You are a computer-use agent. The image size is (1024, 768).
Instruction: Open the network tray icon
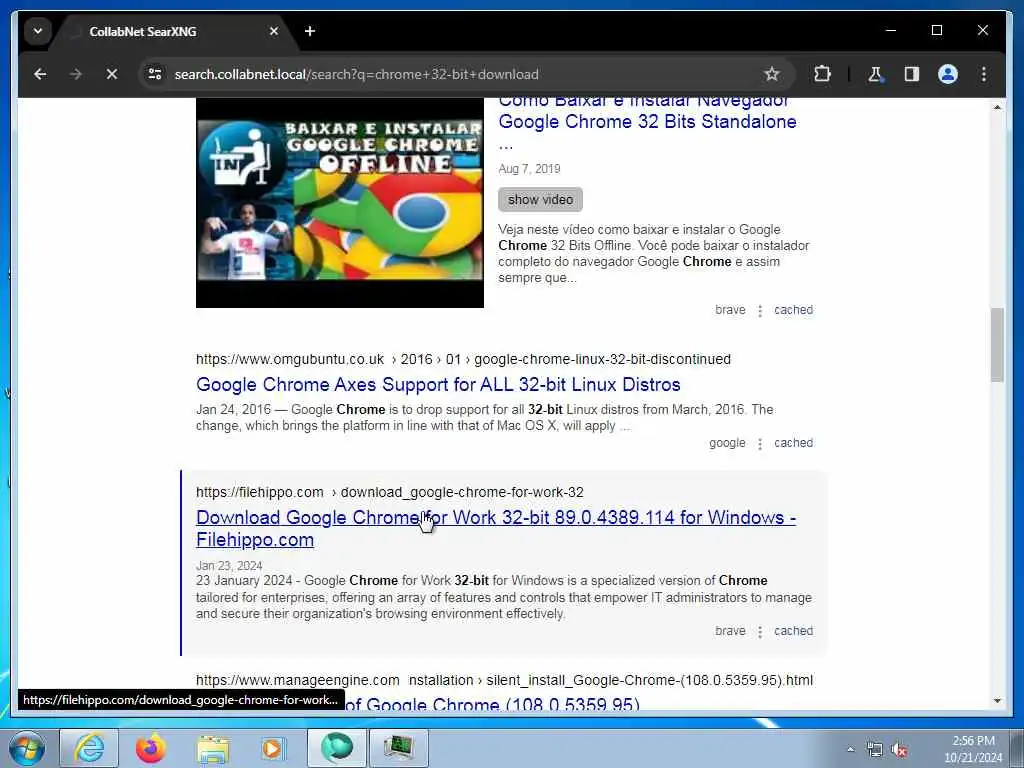874,749
